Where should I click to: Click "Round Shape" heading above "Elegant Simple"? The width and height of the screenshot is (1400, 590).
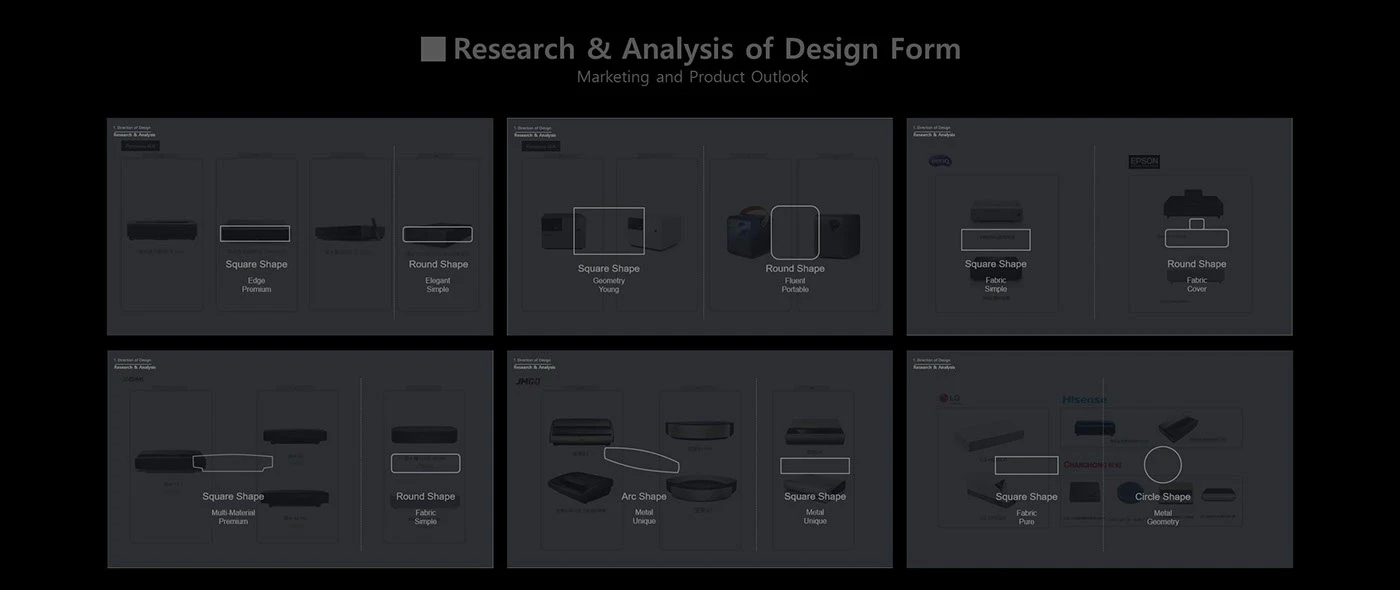coord(438,264)
